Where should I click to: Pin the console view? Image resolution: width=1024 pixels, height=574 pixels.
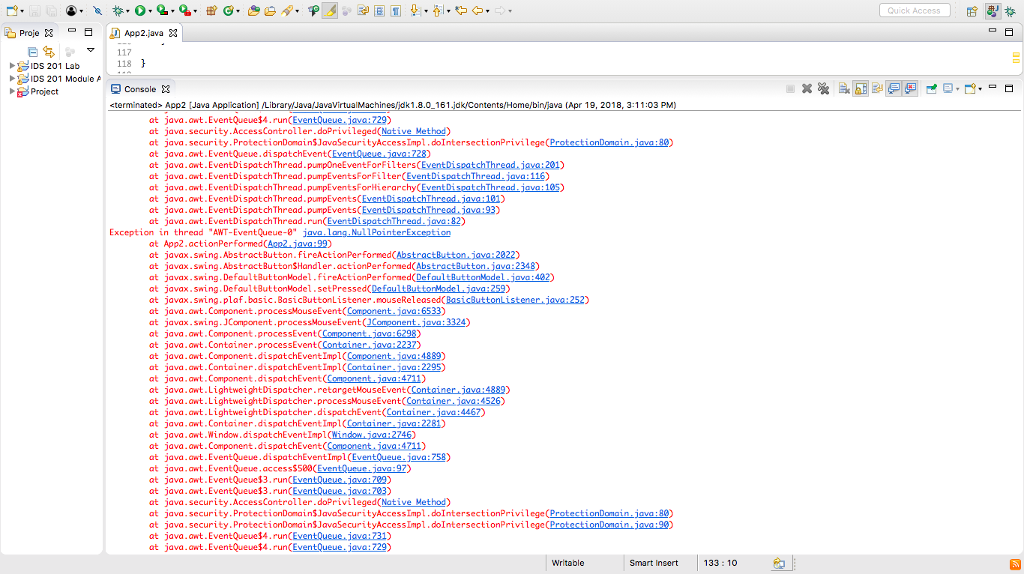(x=930, y=88)
